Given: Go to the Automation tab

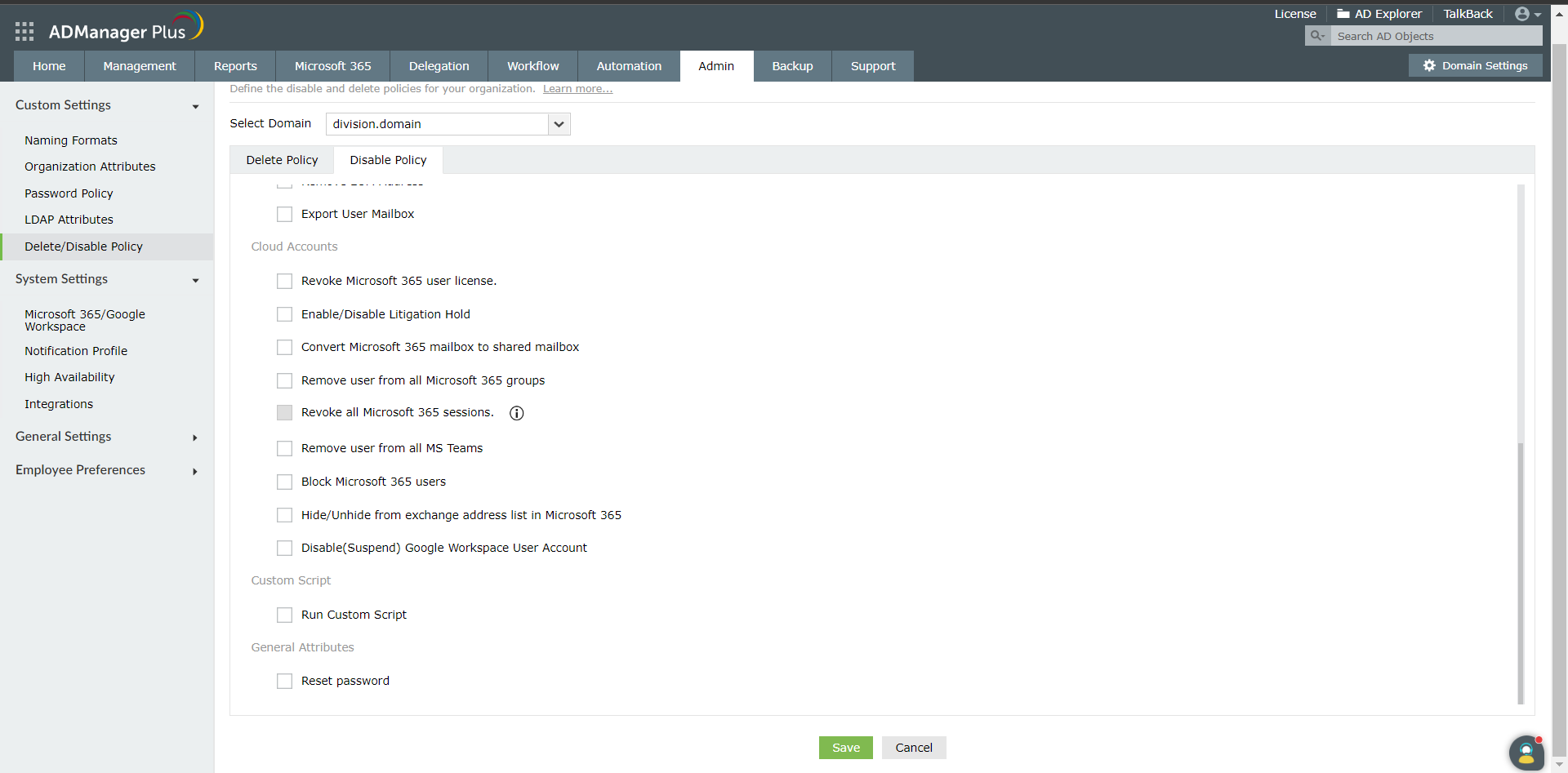Looking at the screenshot, I should pyautogui.click(x=629, y=66).
